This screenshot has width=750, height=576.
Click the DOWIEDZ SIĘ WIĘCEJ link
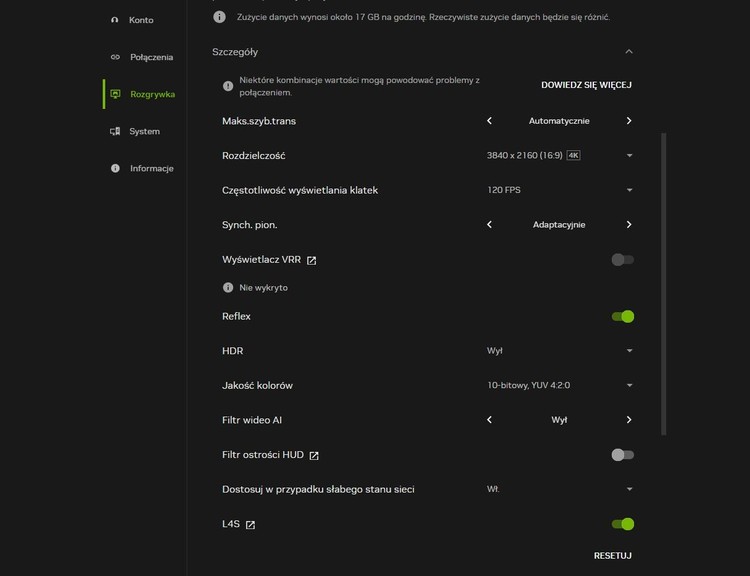pos(586,85)
